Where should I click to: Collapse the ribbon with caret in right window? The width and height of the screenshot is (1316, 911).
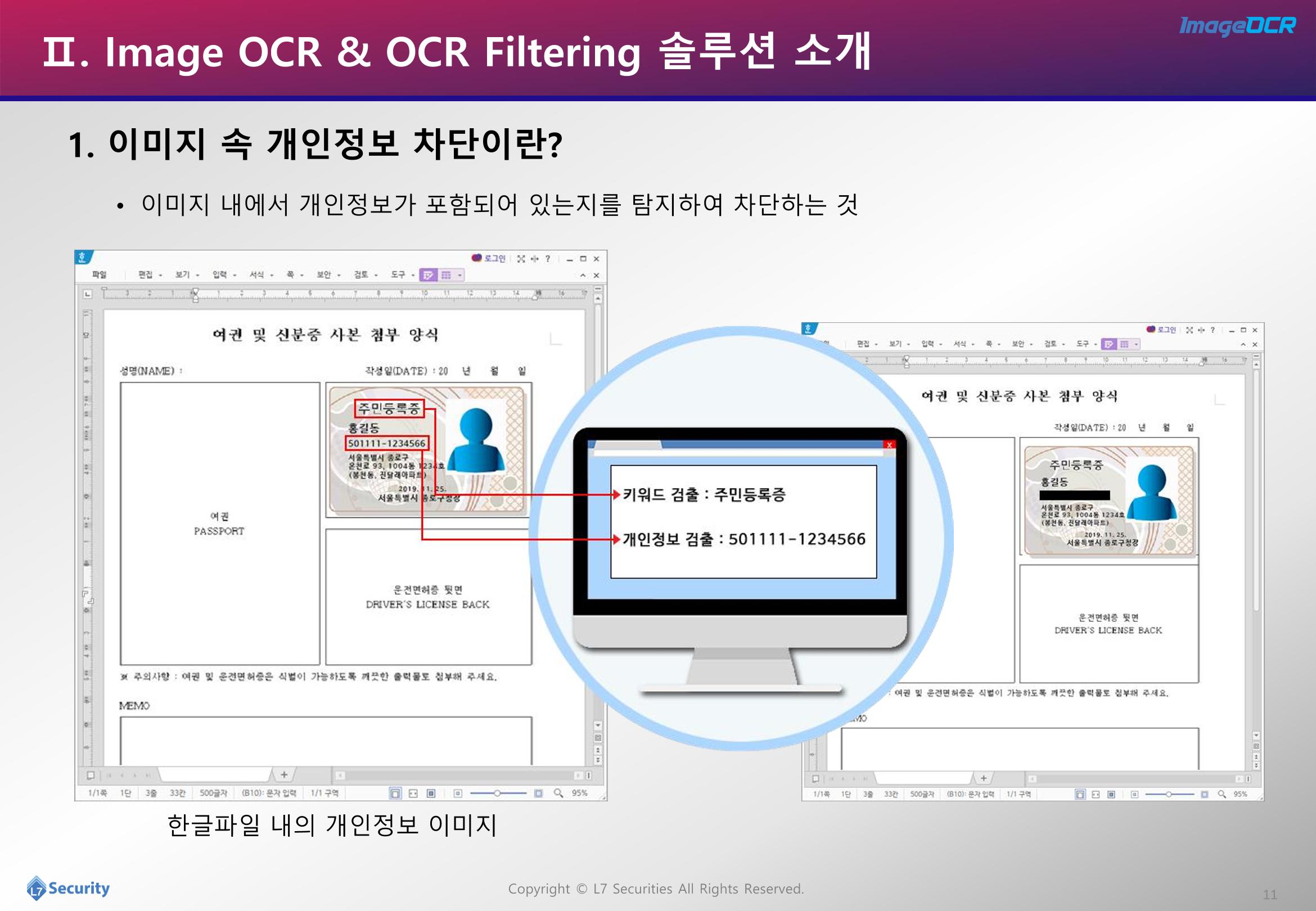point(1243,344)
